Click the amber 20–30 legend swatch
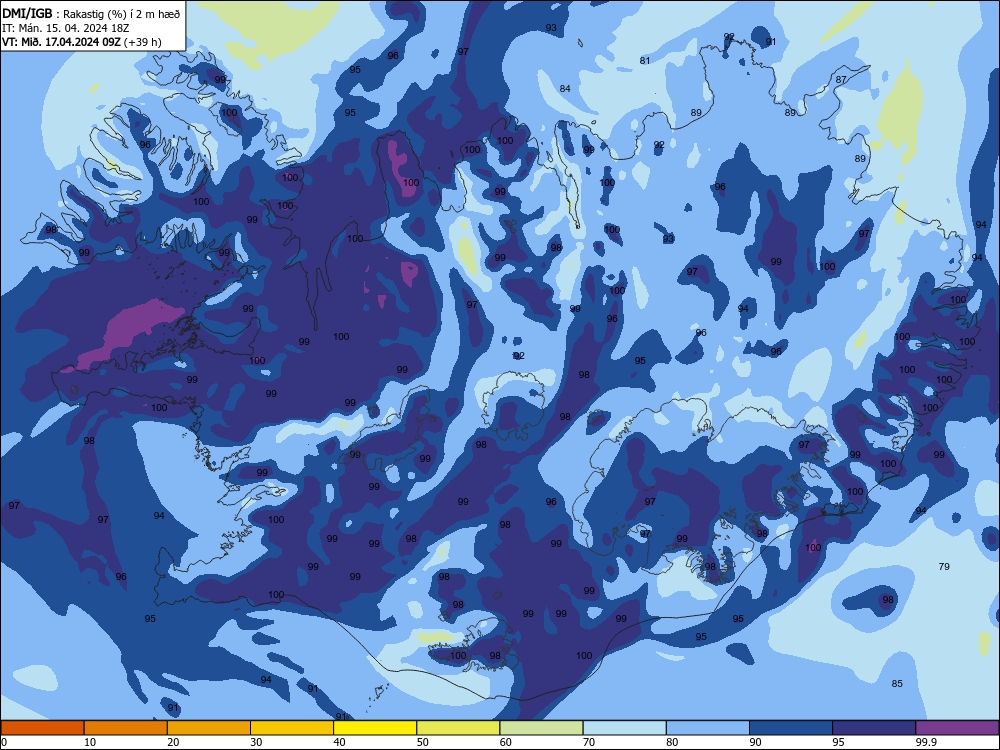 coord(209,728)
